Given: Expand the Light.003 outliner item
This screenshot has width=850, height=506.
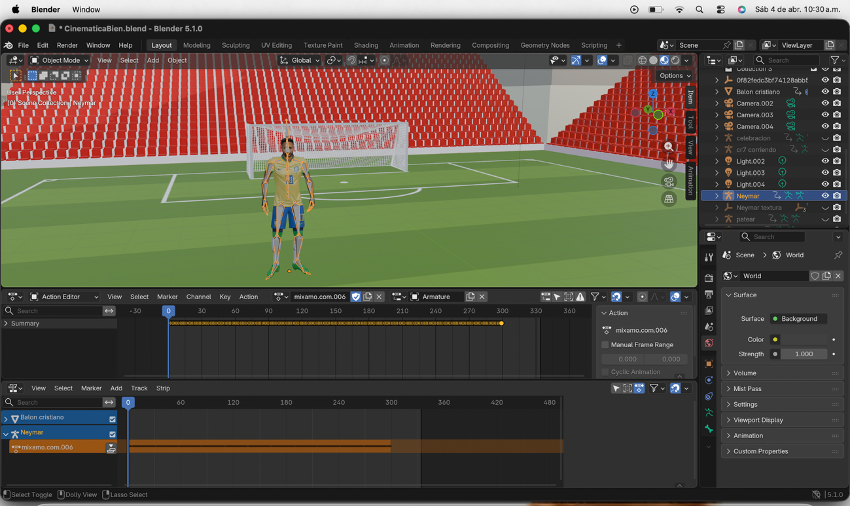Looking at the screenshot, I should tap(717, 173).
